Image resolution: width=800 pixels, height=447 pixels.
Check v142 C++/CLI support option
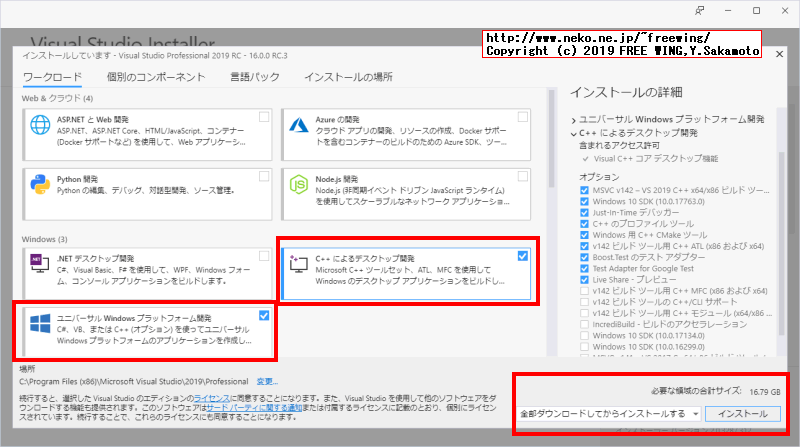[584, 302]
